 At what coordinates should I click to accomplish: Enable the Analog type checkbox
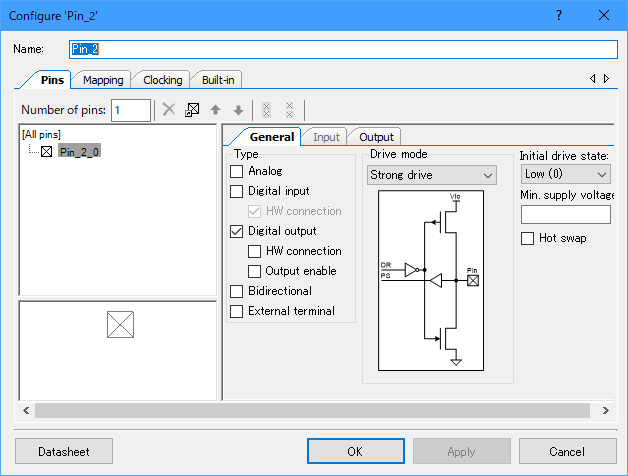click(237, 171)
